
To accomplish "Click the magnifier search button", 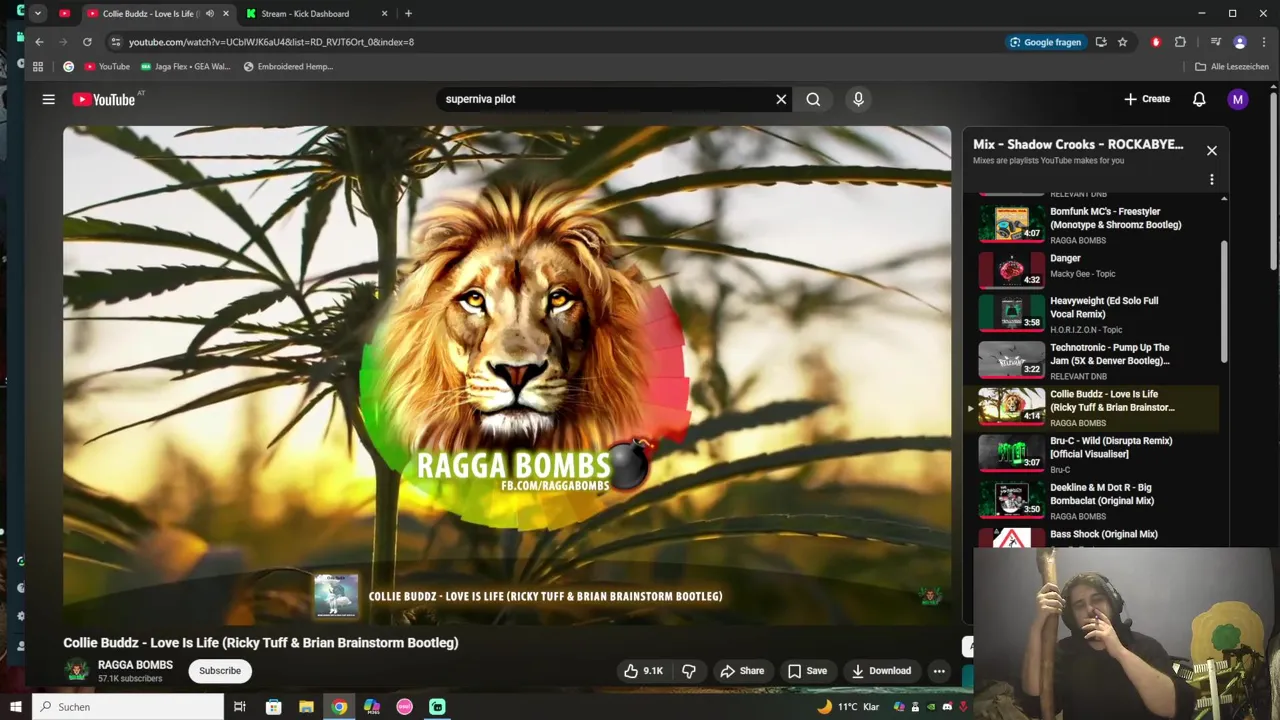I will pos(813,99).
